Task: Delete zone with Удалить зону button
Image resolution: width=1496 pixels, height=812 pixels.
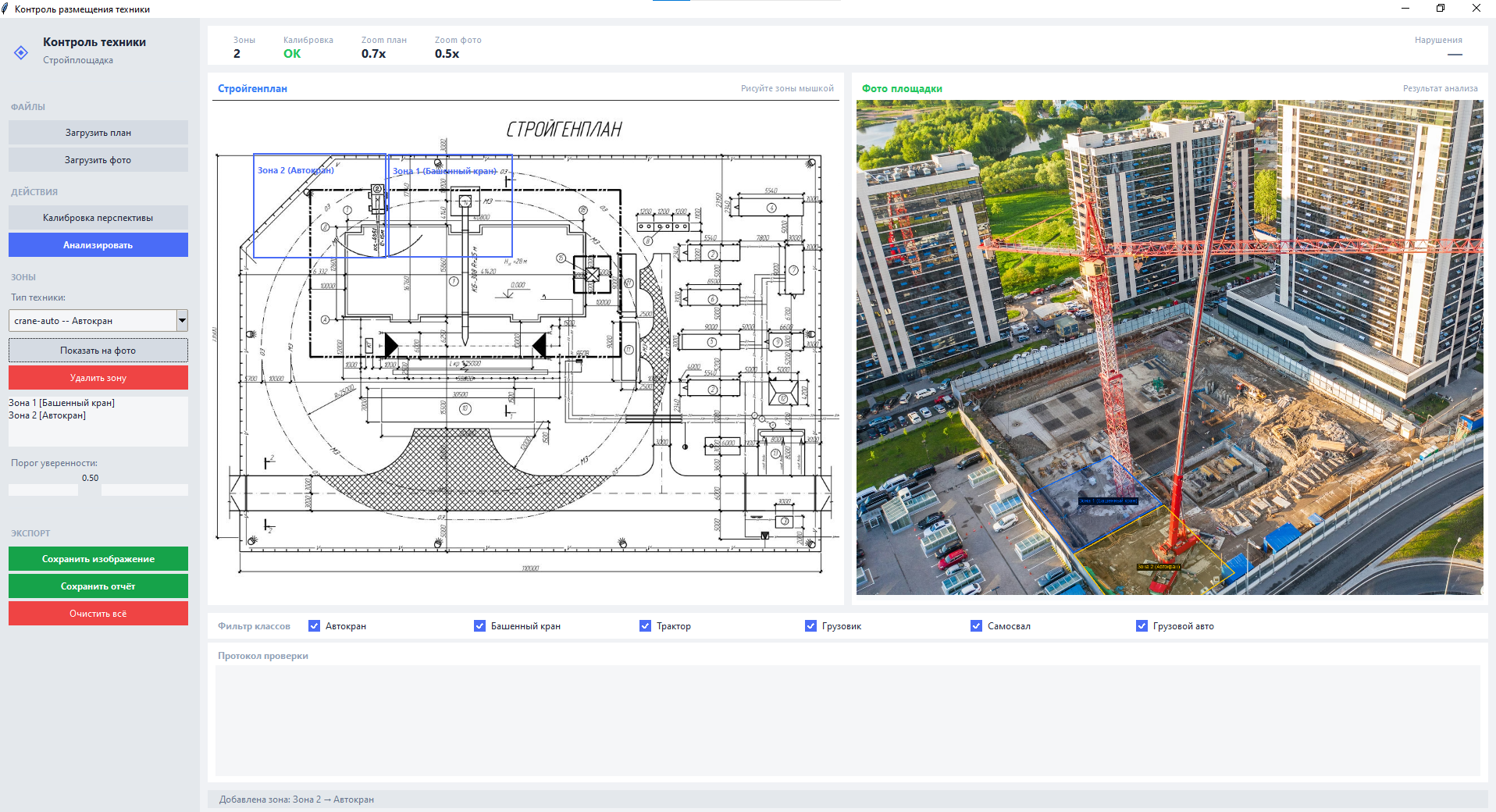Action: click(x=98, y=378)
